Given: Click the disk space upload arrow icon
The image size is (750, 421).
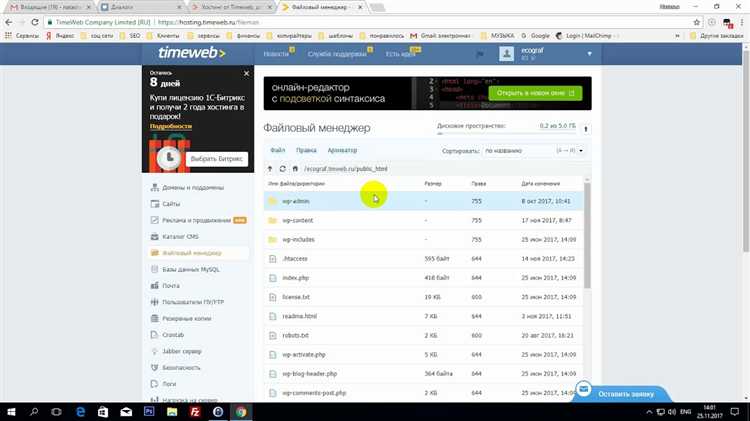Looking at the screenshot, I should tap(585, 129).
